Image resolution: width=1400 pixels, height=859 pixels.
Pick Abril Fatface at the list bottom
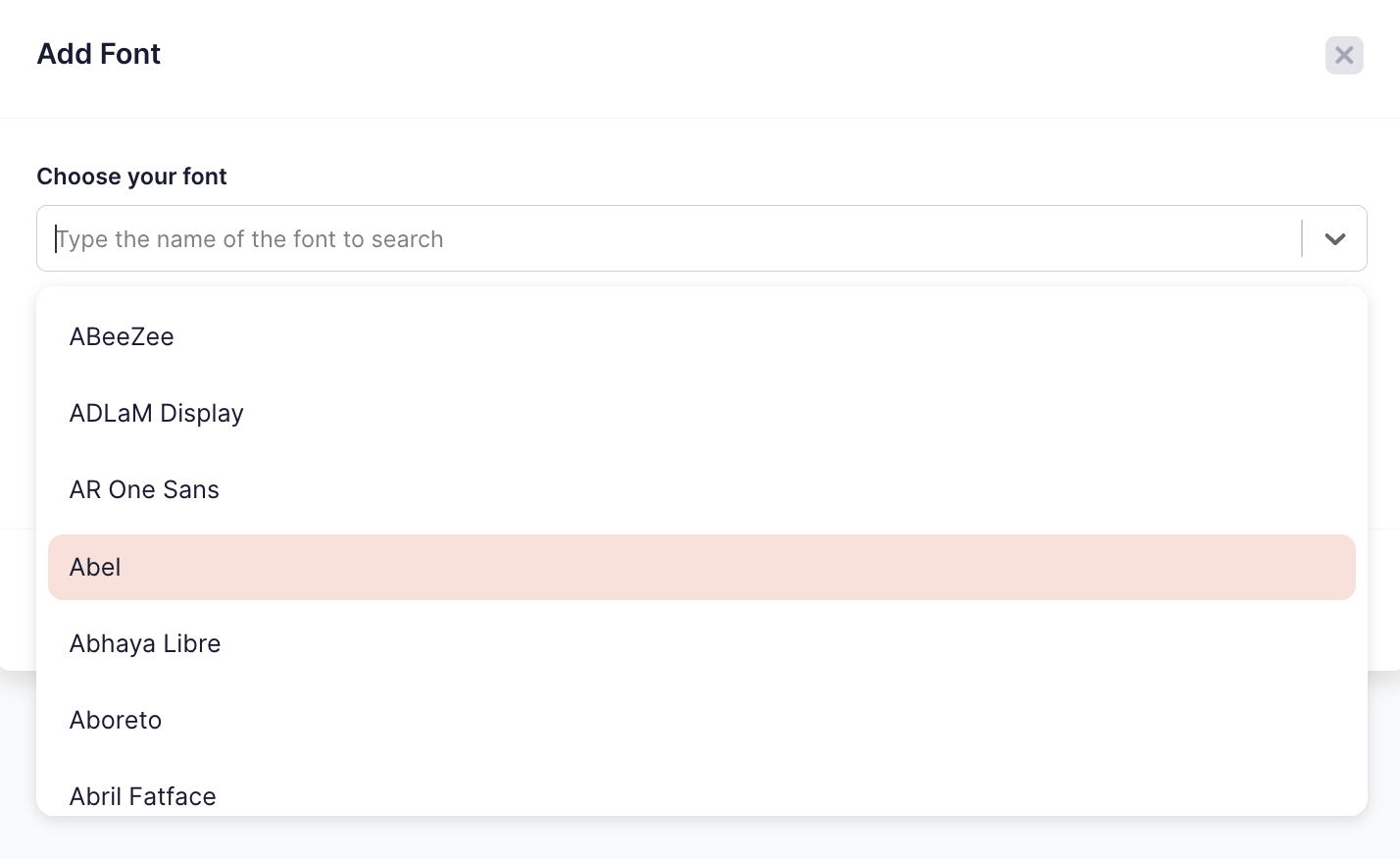click(143, 795)
